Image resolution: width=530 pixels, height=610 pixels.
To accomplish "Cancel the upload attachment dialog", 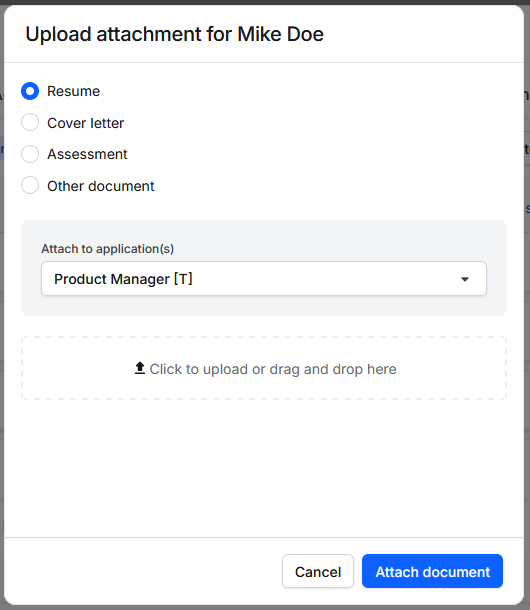I will (x=318, y=571).
